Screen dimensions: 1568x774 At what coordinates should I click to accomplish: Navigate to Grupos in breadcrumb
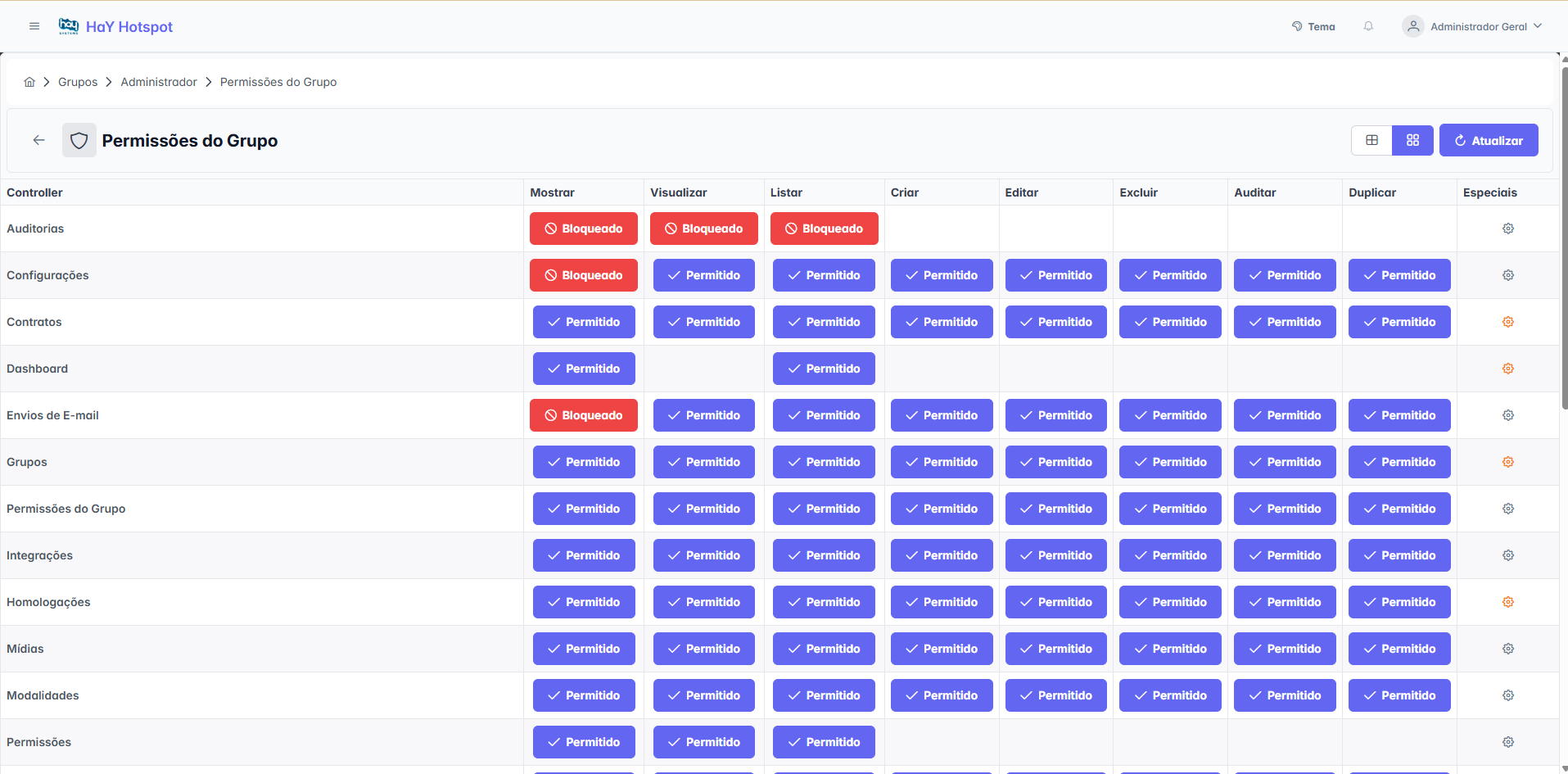[x=78, y=82]
